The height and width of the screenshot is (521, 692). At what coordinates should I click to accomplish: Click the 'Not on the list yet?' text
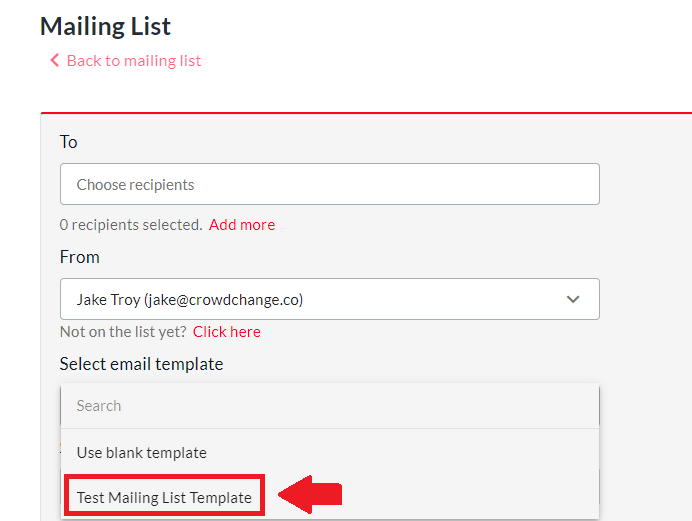(123, 332)
